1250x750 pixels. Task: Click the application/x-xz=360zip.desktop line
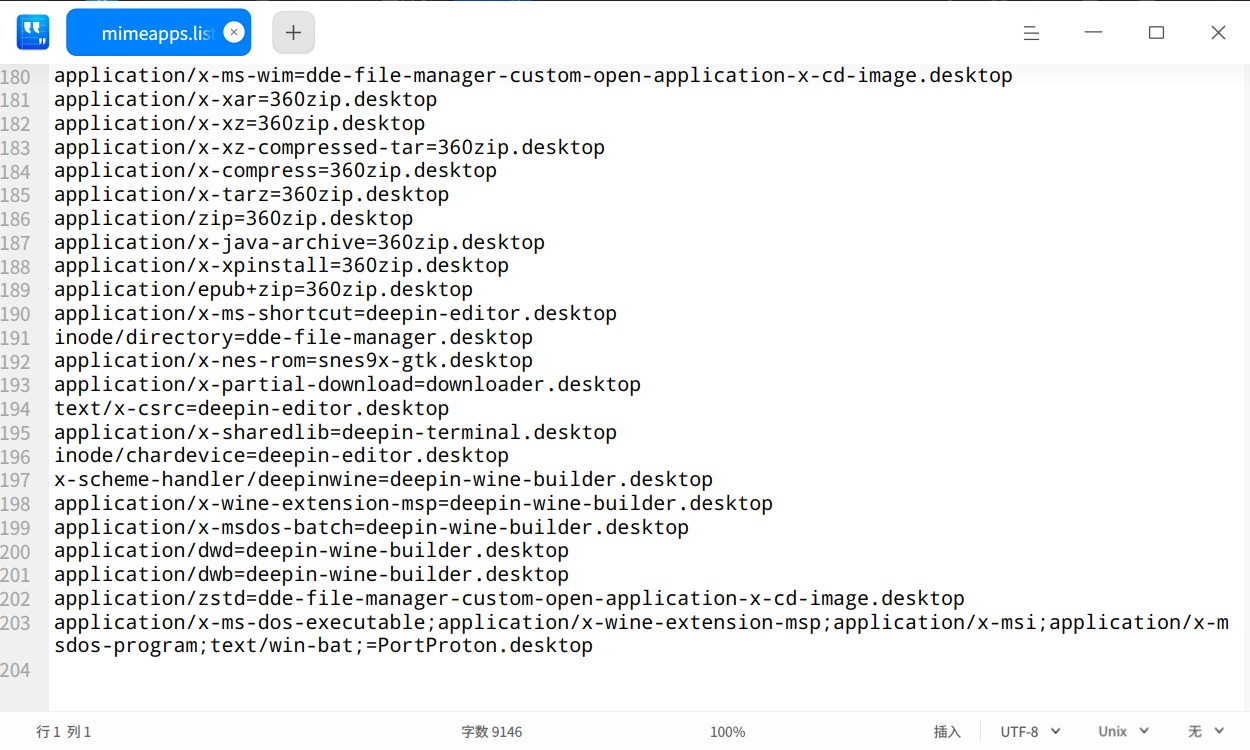tap(239, 124)
